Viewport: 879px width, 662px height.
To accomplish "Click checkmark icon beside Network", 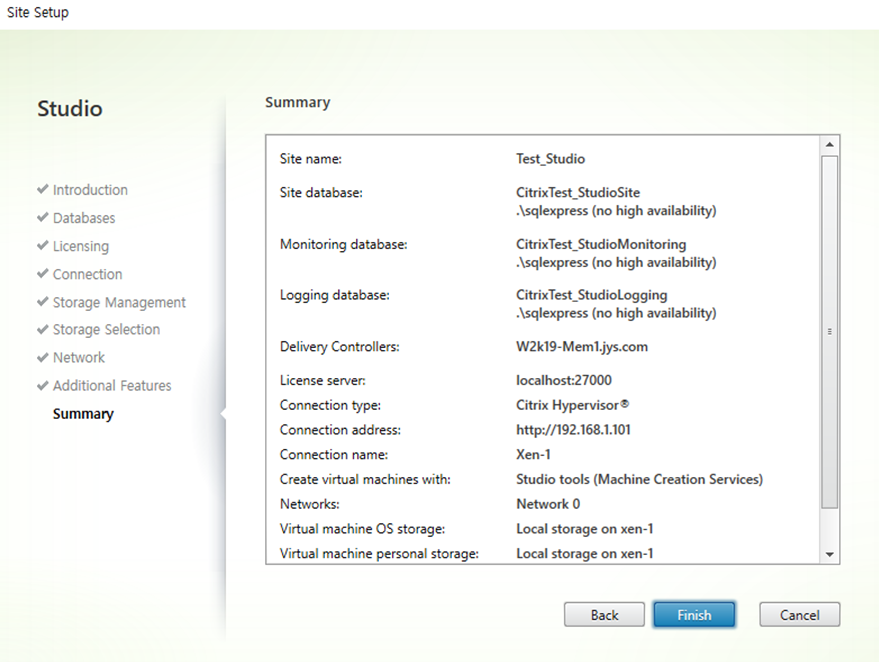I will point(43,357).
